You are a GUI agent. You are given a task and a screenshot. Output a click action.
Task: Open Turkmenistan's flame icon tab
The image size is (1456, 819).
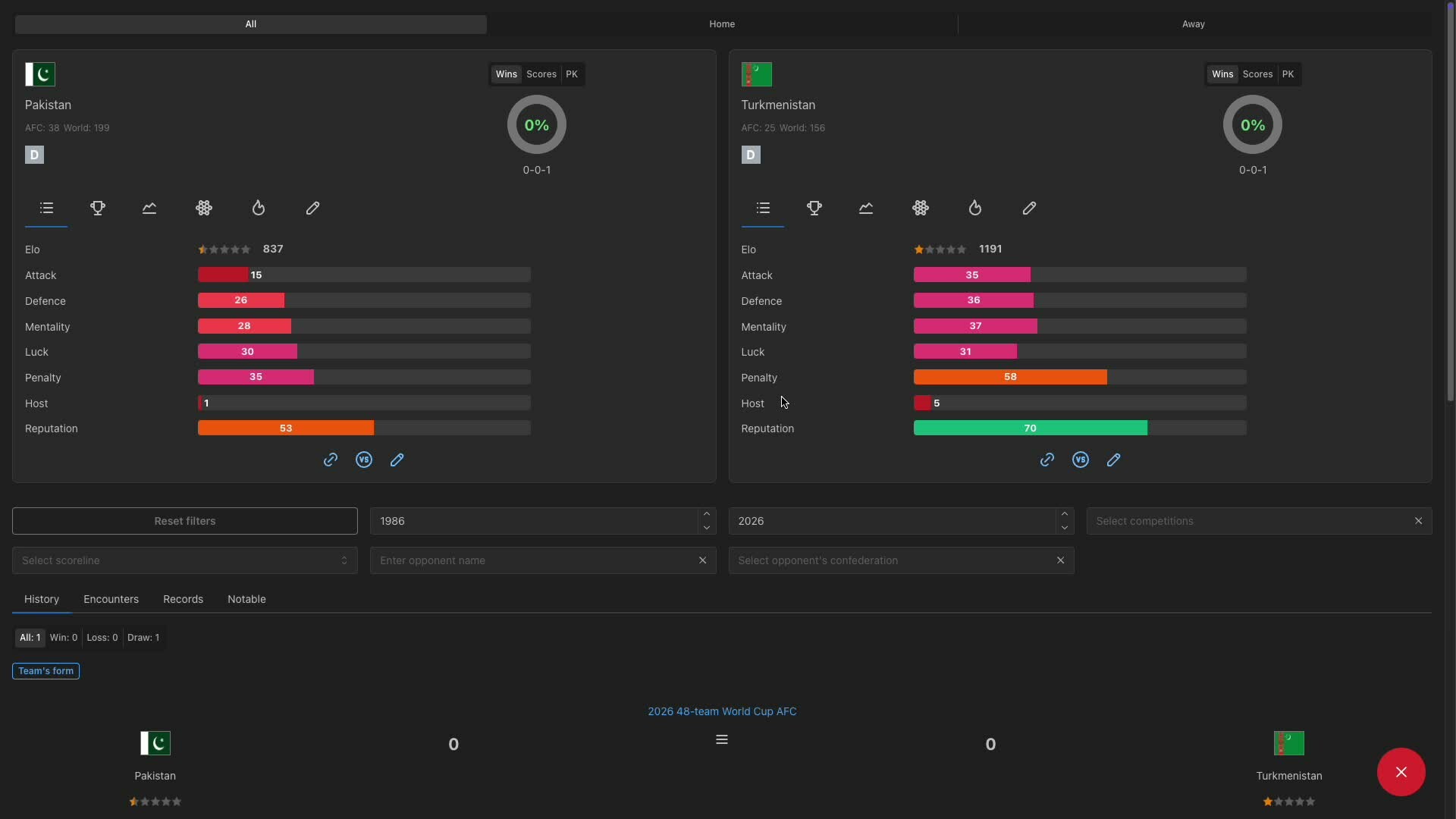(975, 208)
